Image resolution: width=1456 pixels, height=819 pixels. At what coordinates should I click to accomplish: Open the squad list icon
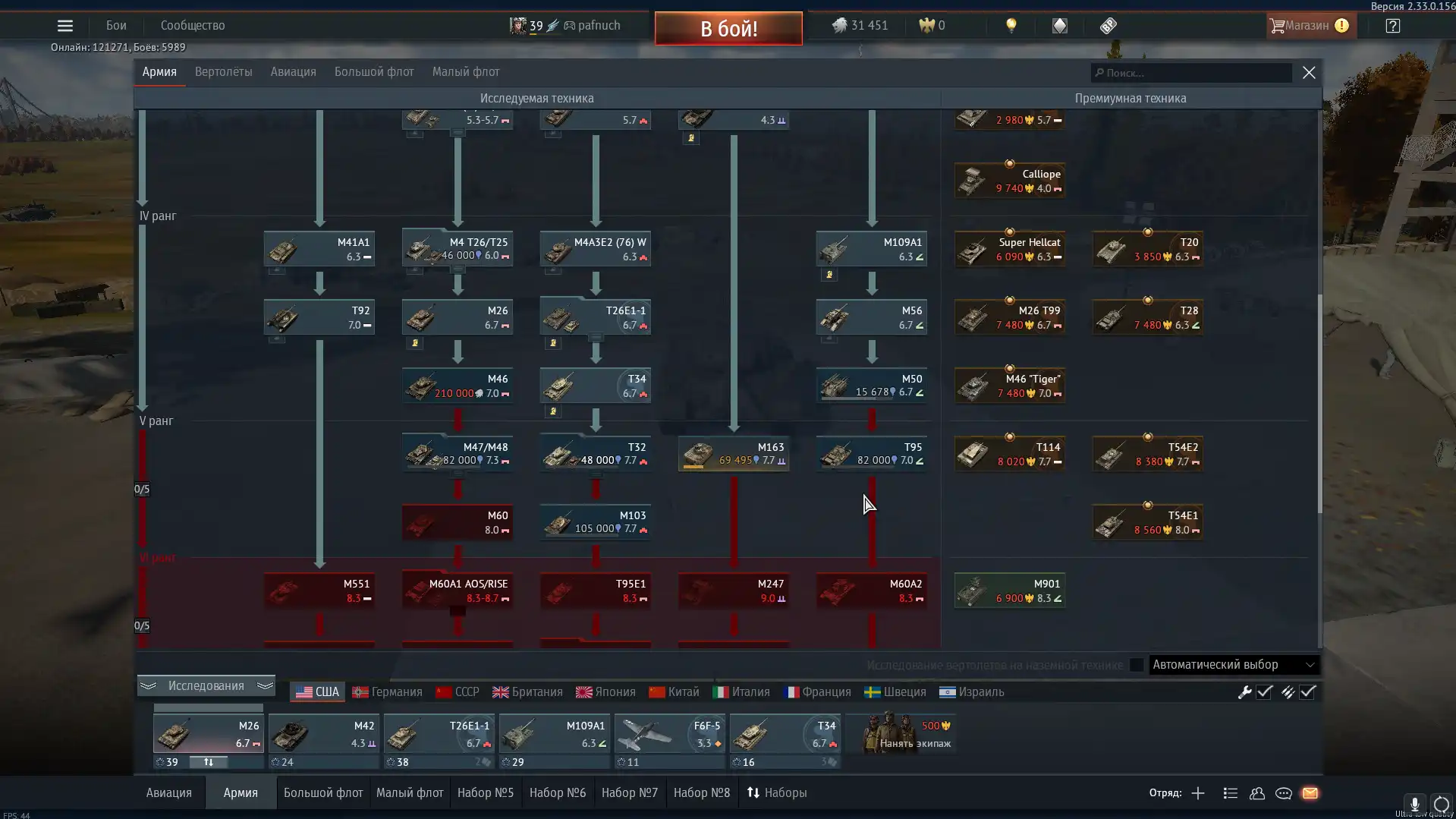pyautogui.click(x=1231, y=793)
